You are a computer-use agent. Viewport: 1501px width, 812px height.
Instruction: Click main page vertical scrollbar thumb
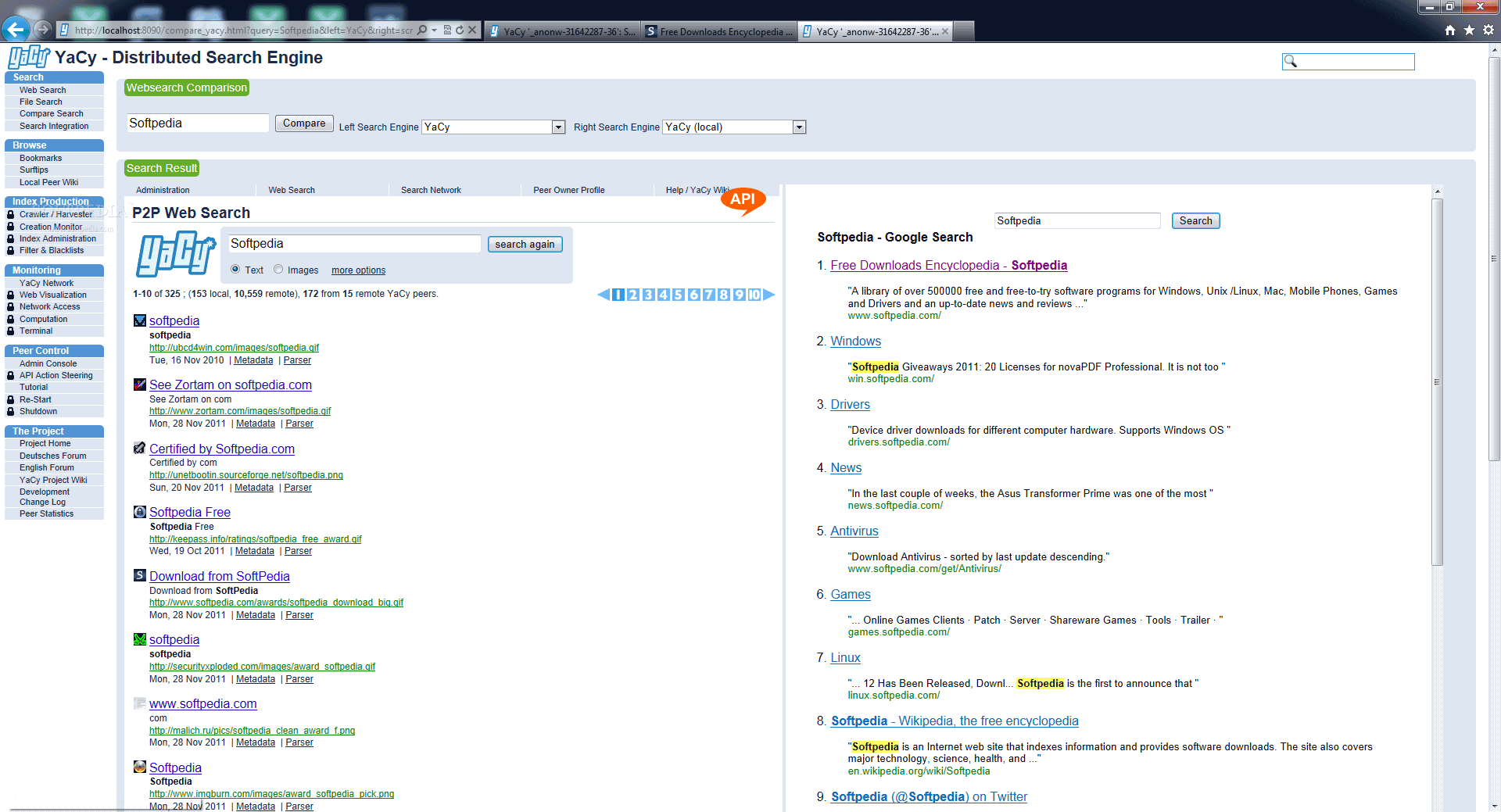1495,258
